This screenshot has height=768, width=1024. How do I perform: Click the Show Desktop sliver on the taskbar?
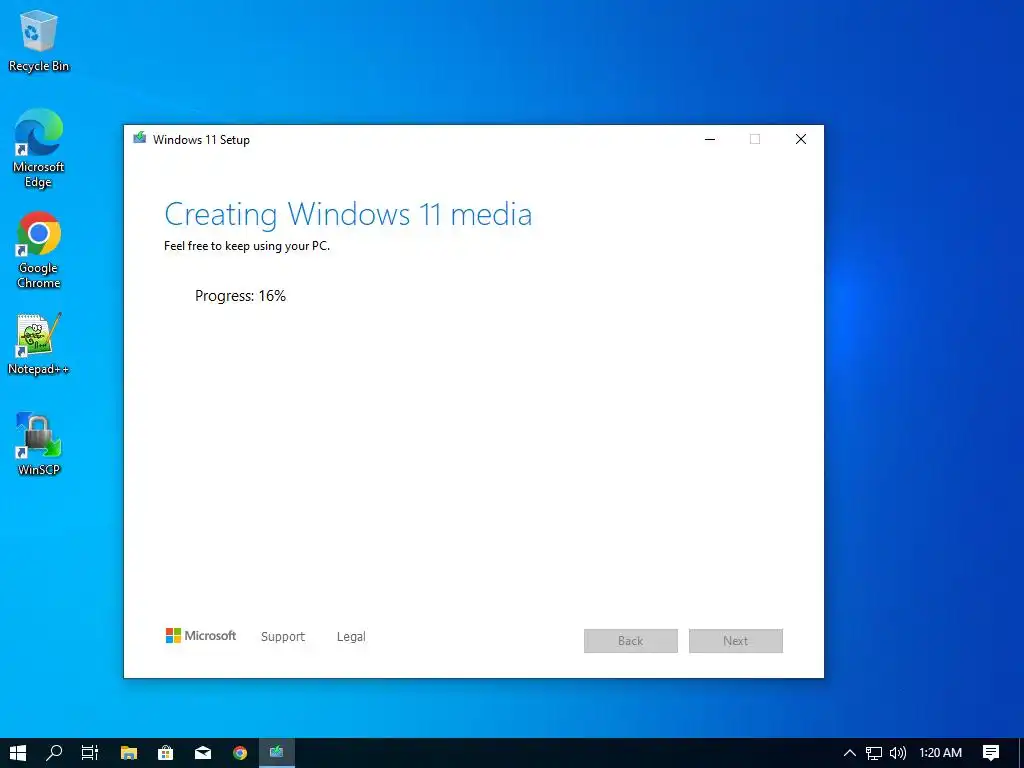(1021, 753)
